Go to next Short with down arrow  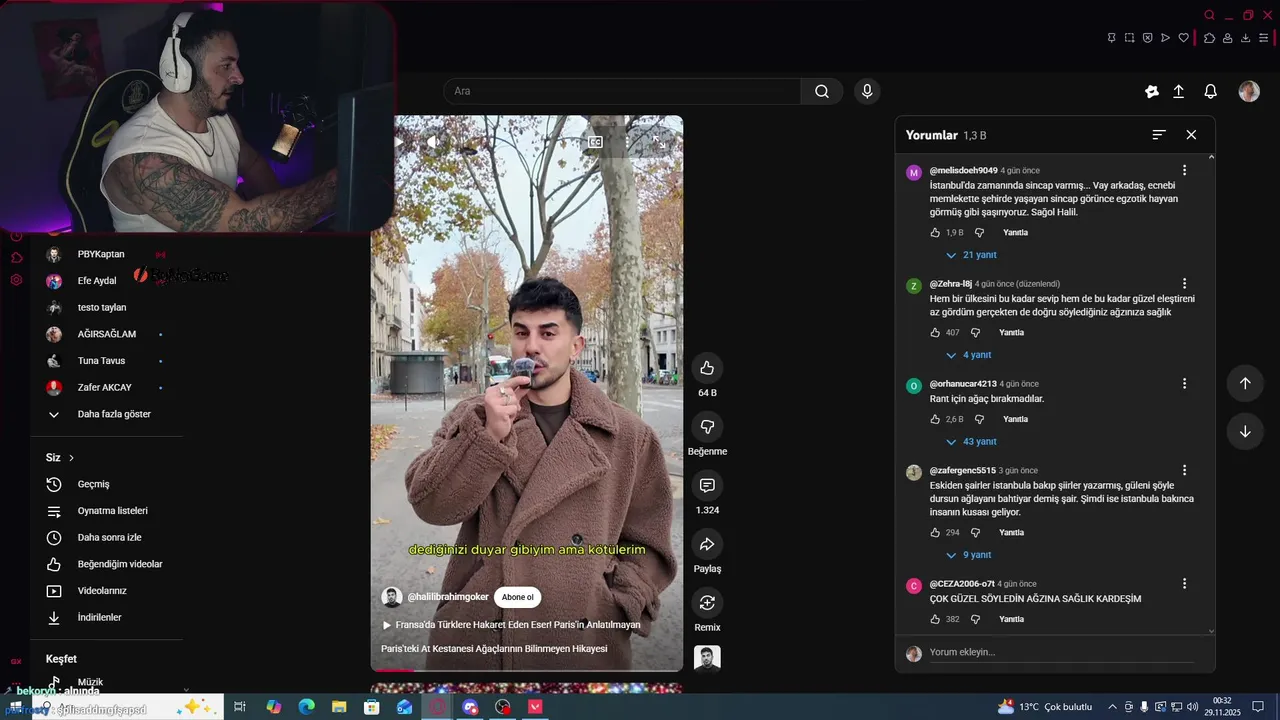click(1245, 432)
